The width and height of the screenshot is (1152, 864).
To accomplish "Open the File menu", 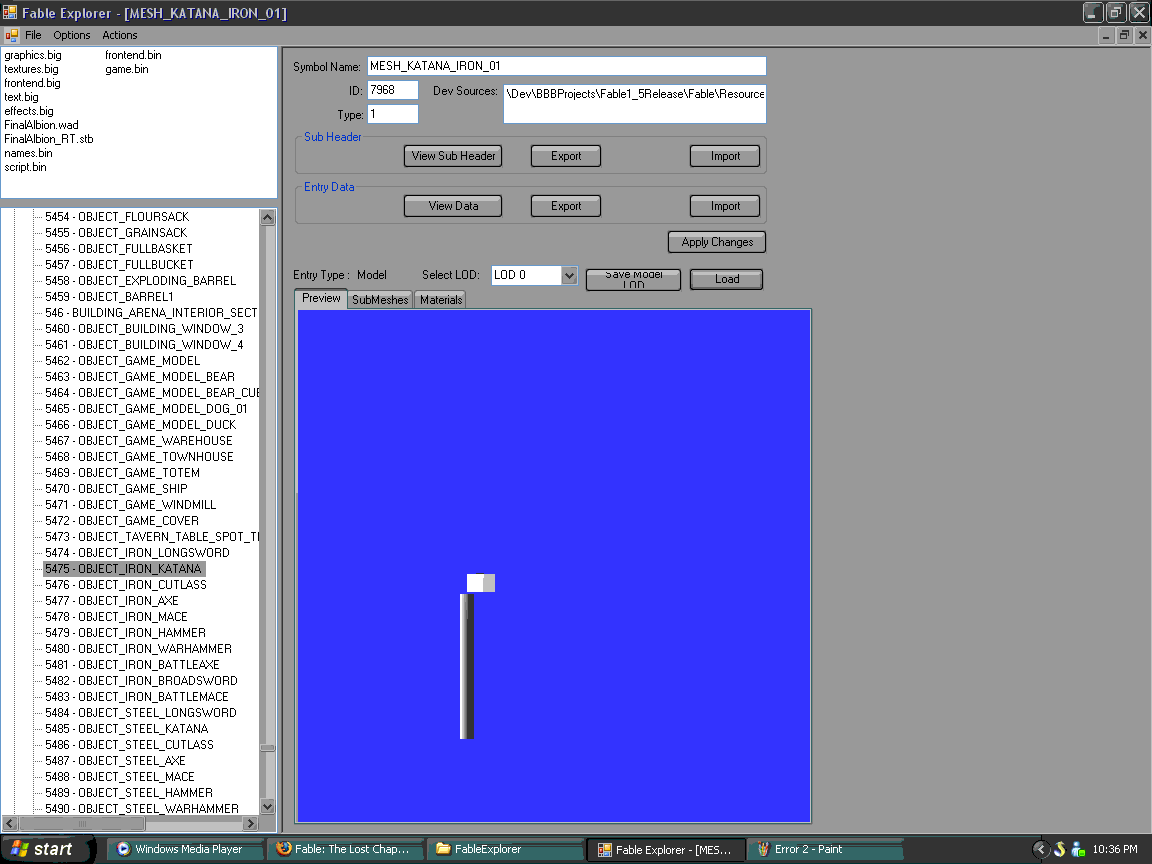I will [33, 35].
